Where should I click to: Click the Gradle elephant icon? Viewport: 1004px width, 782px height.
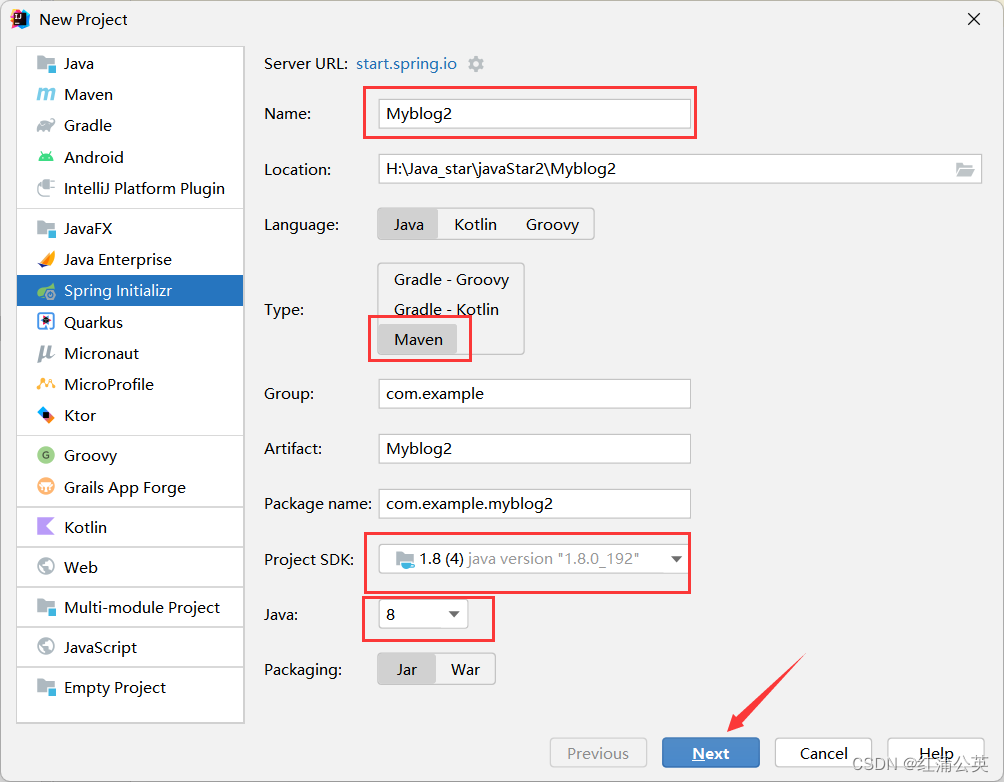(46, 126)
